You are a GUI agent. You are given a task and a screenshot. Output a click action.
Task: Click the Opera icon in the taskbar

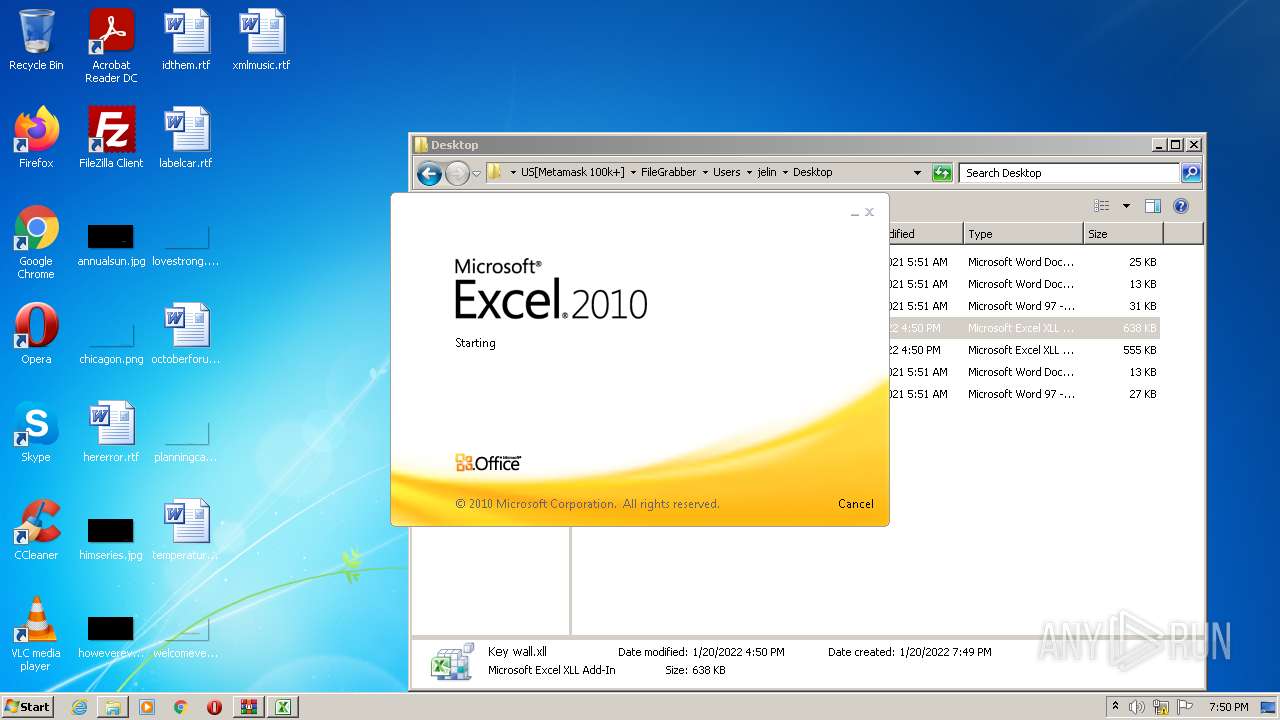pos(215,707)
